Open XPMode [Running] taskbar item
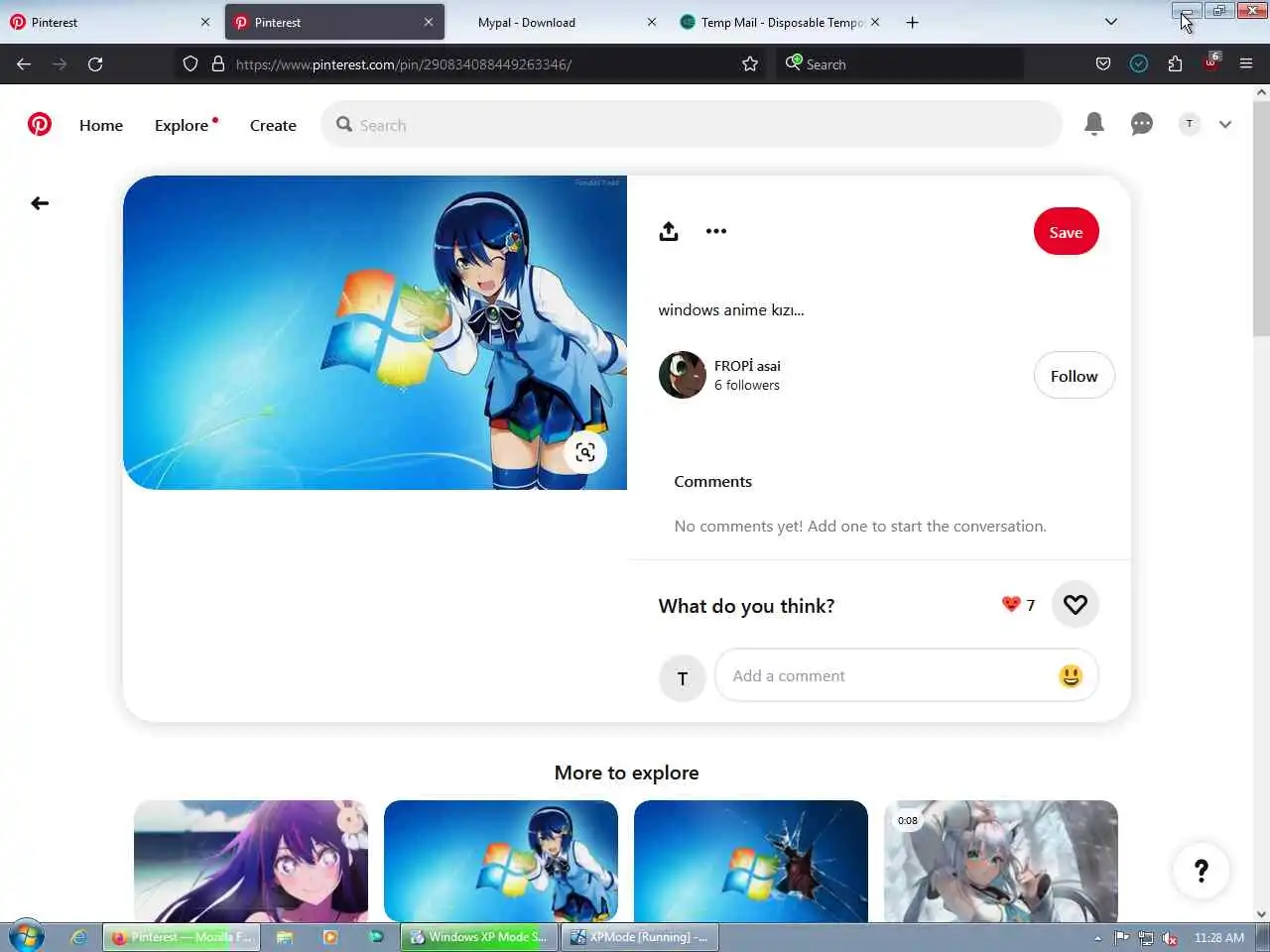Viewport: 1270px width, 952px height. 640,937
